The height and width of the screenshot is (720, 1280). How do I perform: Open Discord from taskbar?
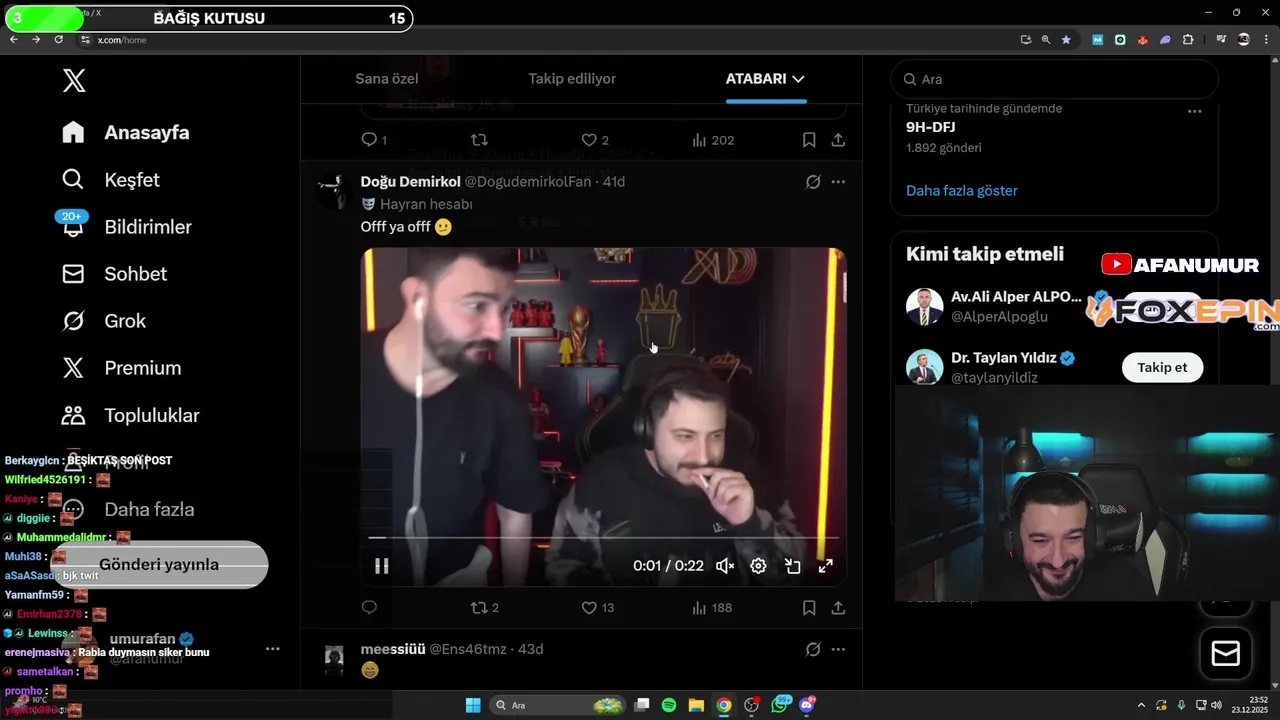[x=807, y=705]
